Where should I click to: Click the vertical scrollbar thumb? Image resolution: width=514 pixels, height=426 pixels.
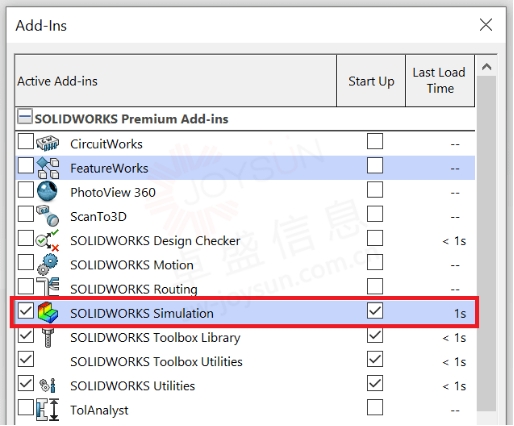click(486, 243)
